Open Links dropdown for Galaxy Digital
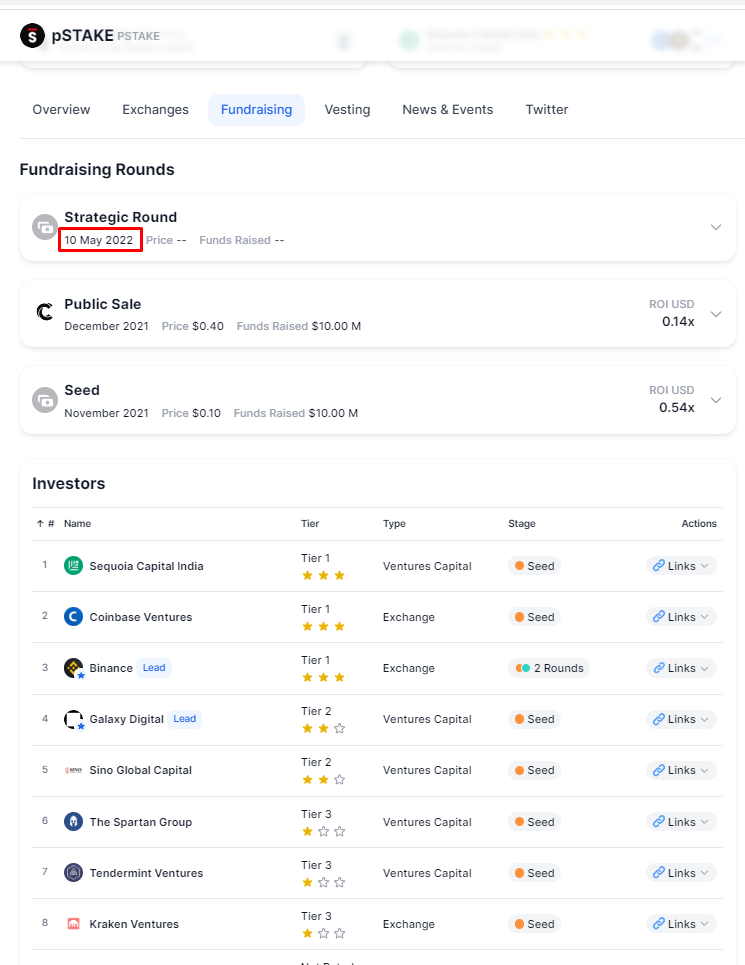Image resolution: width=745 pixels, height=965 pixels. pyautogui.click(x=681, y=719)
